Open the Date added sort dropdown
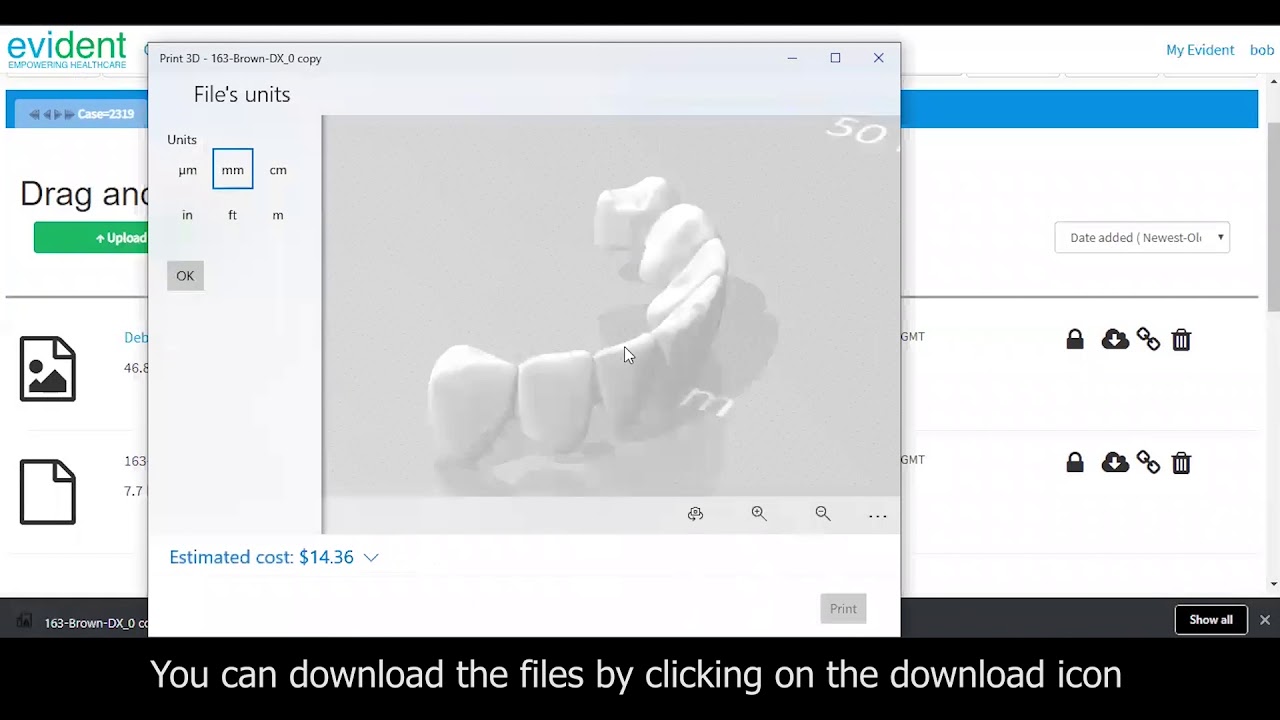1280x720 pixels. click(1142, 237)
